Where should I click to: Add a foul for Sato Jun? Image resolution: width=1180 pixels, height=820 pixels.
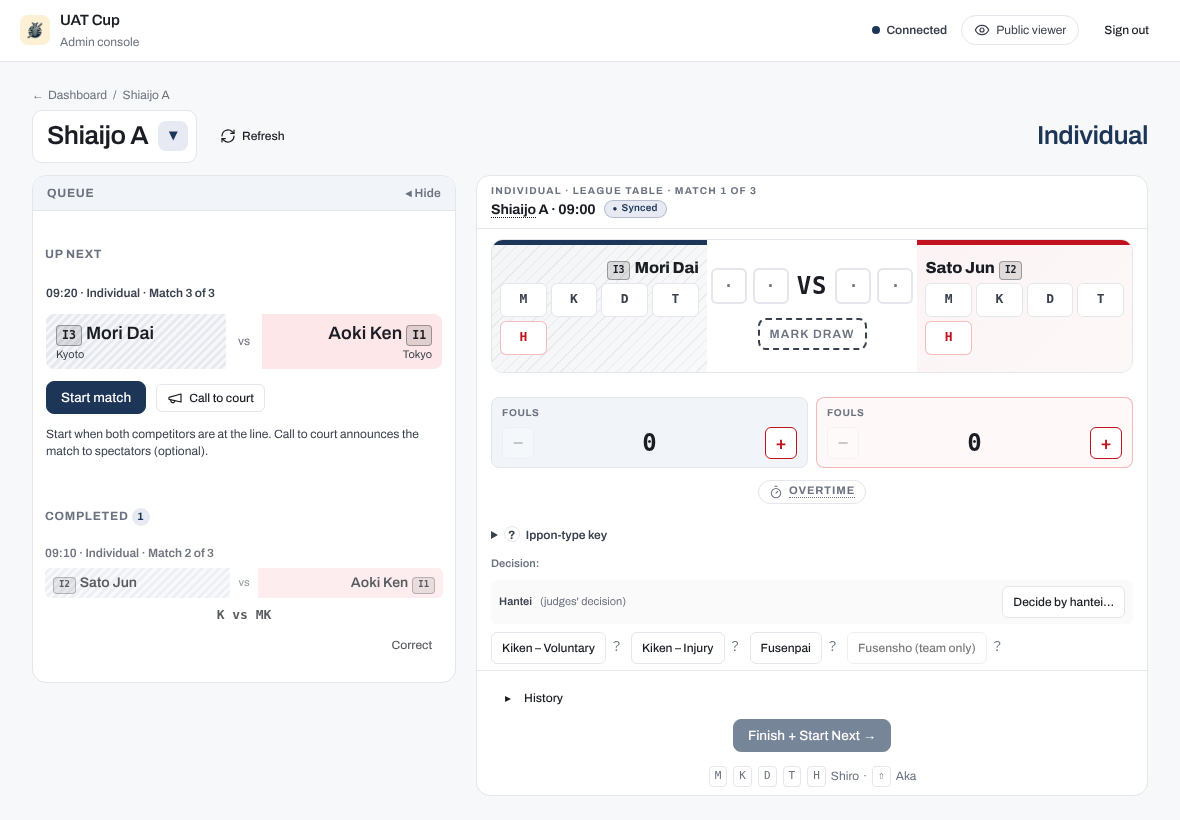[x=1105, y=443]
